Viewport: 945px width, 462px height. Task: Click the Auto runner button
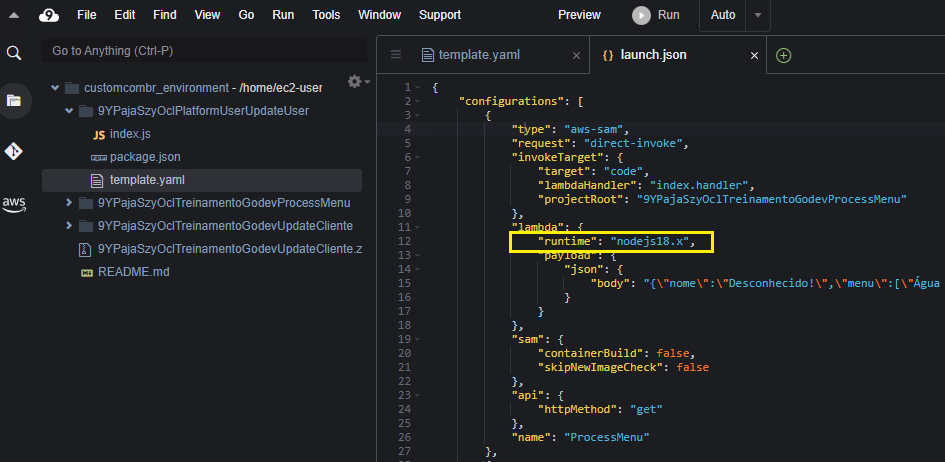[x=723, y=15]
